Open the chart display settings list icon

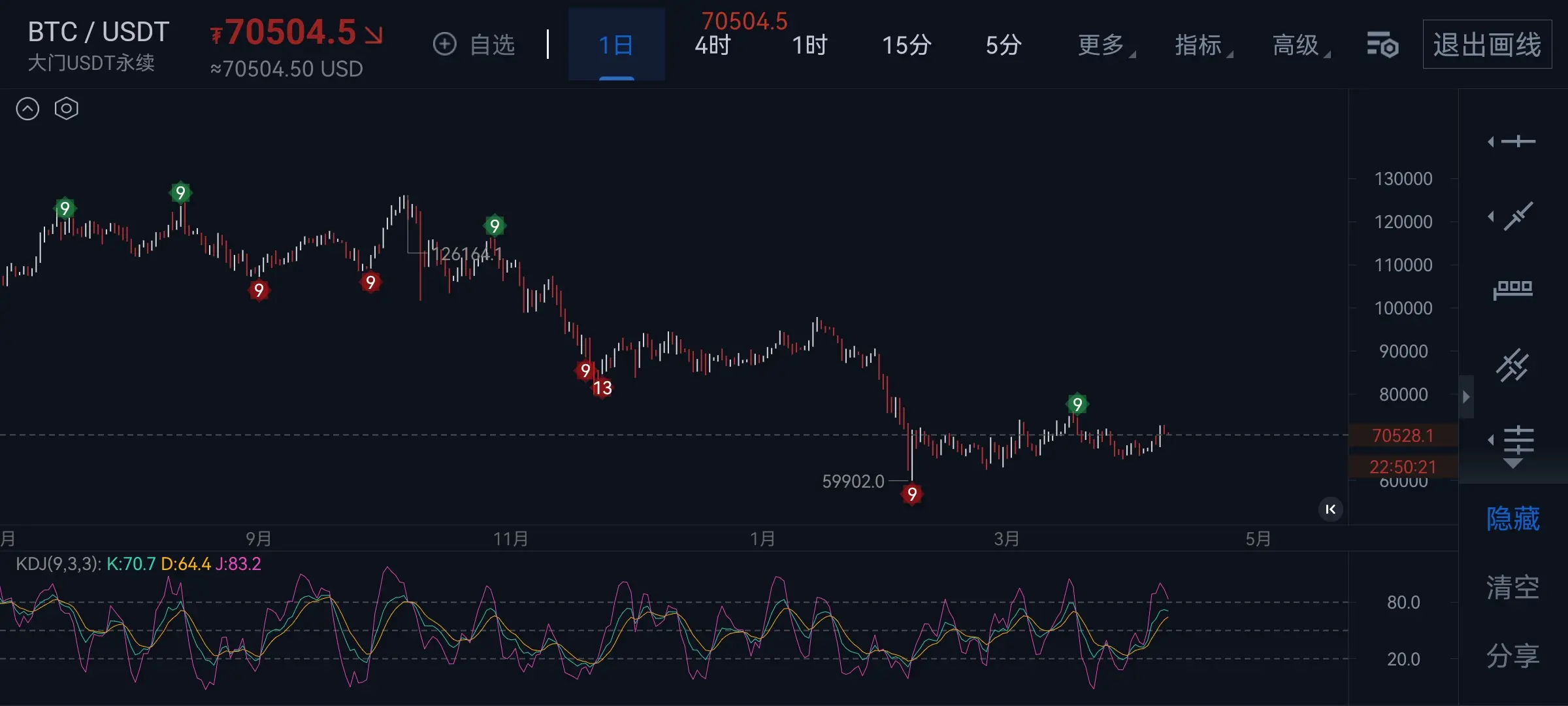[x=1382, y=45]
